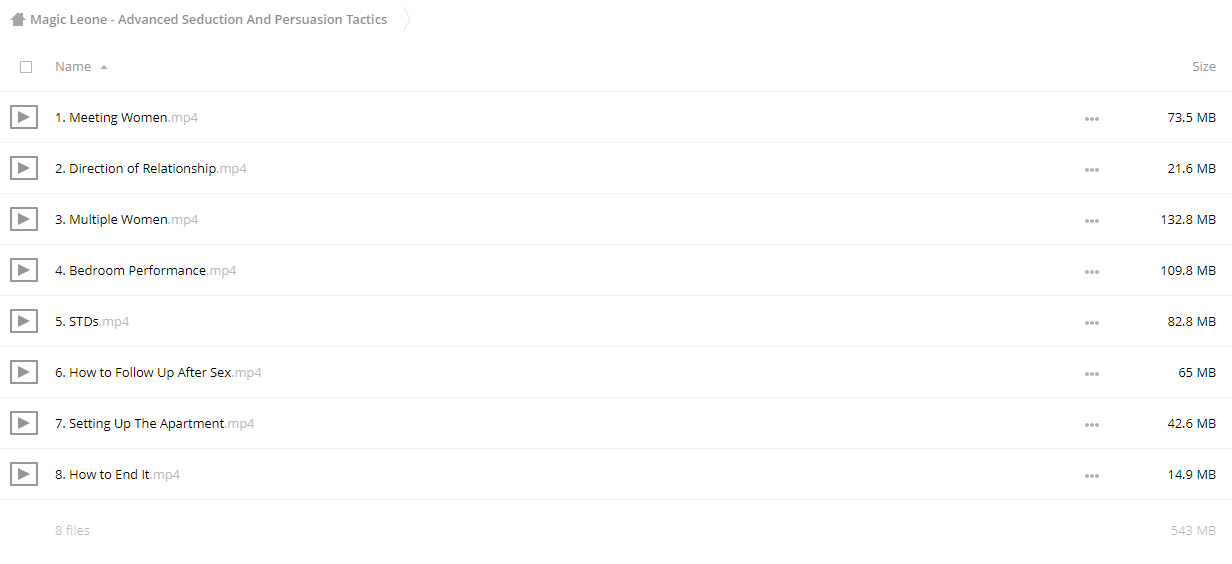
Task: Open ellipsis menu for 8. How to End It
Action: [x=1091, y=475]
